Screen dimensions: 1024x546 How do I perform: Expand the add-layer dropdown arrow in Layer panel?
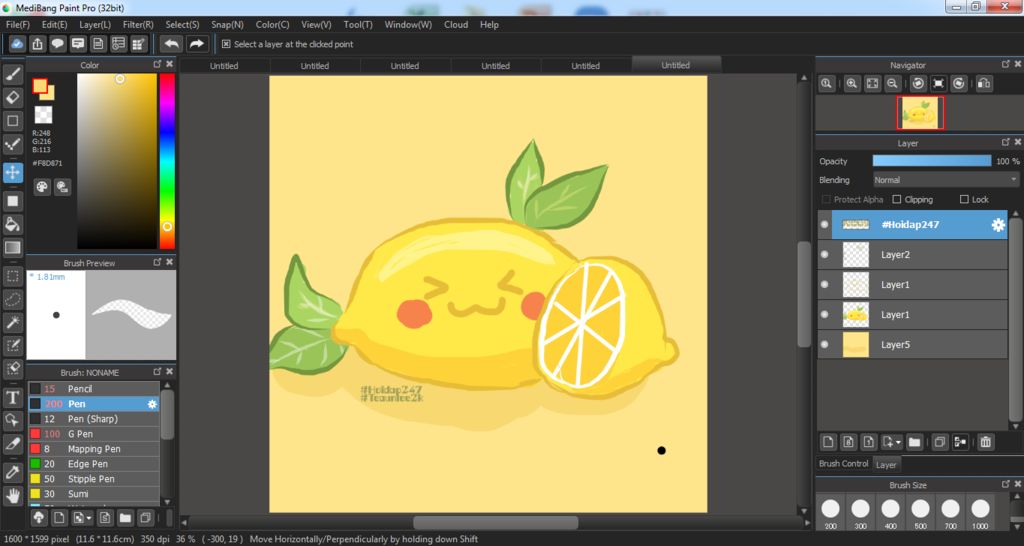pos(899,441)
